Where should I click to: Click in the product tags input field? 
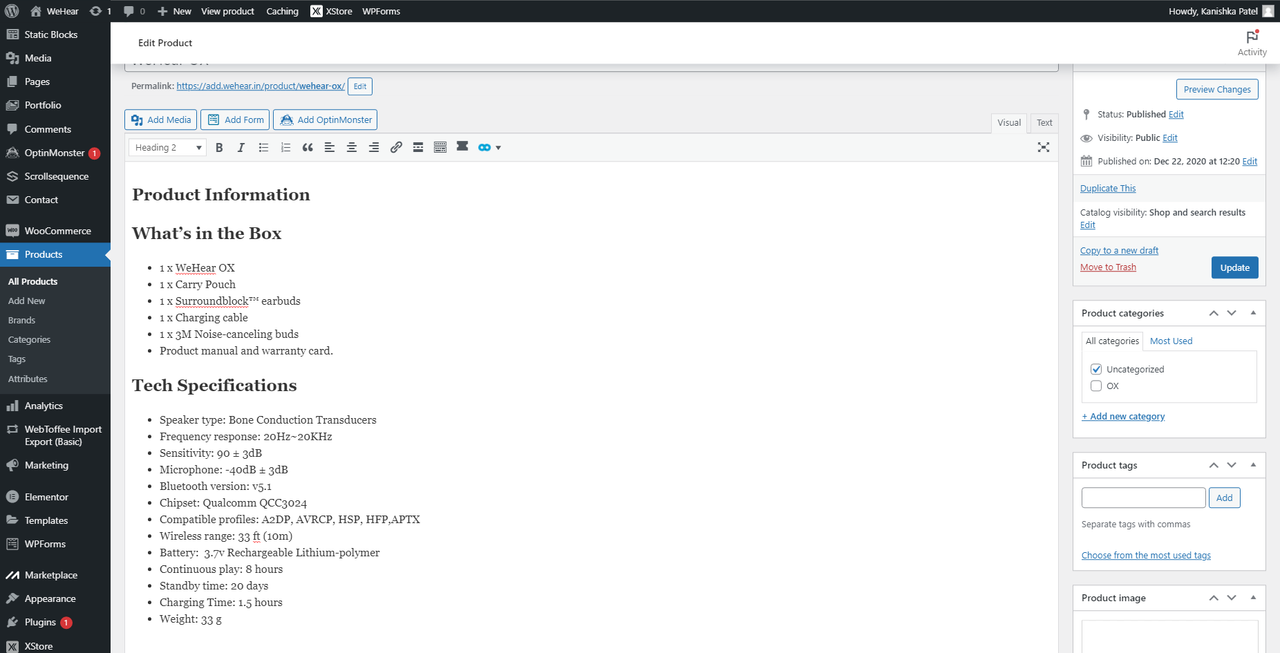coord(1144,497)
